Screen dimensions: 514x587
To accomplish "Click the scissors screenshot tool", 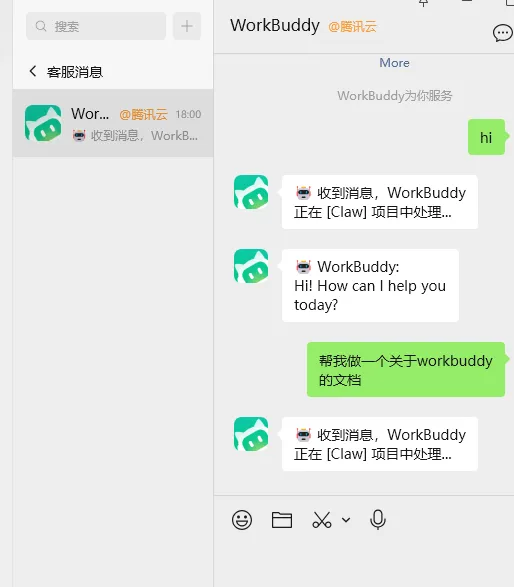I will pyautogui.click(x=322, y=520).
